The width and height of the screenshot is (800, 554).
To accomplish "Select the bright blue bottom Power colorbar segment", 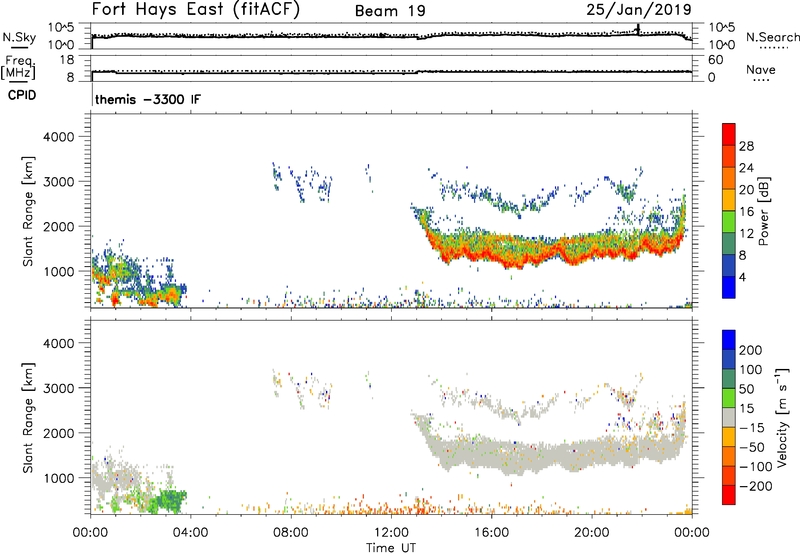I will click(729, 287).
